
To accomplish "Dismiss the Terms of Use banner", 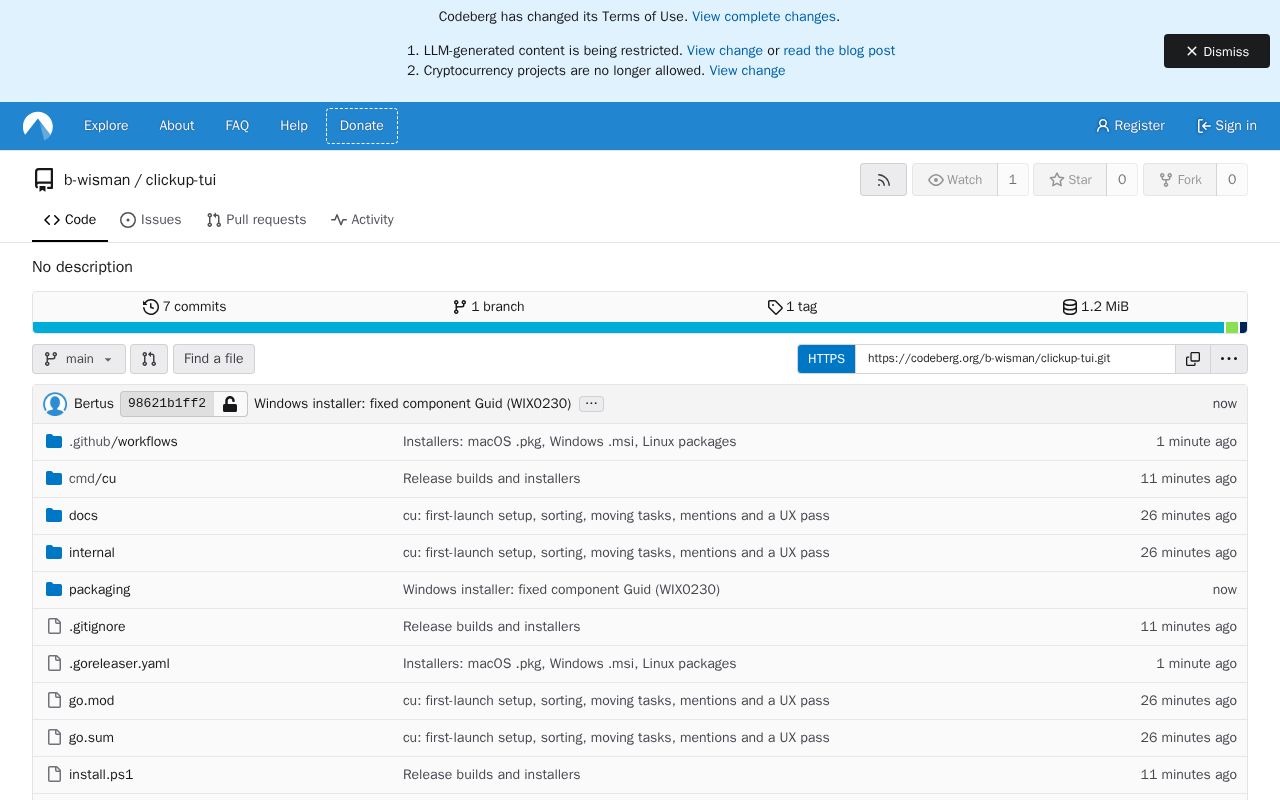I will pos(1217,51).
